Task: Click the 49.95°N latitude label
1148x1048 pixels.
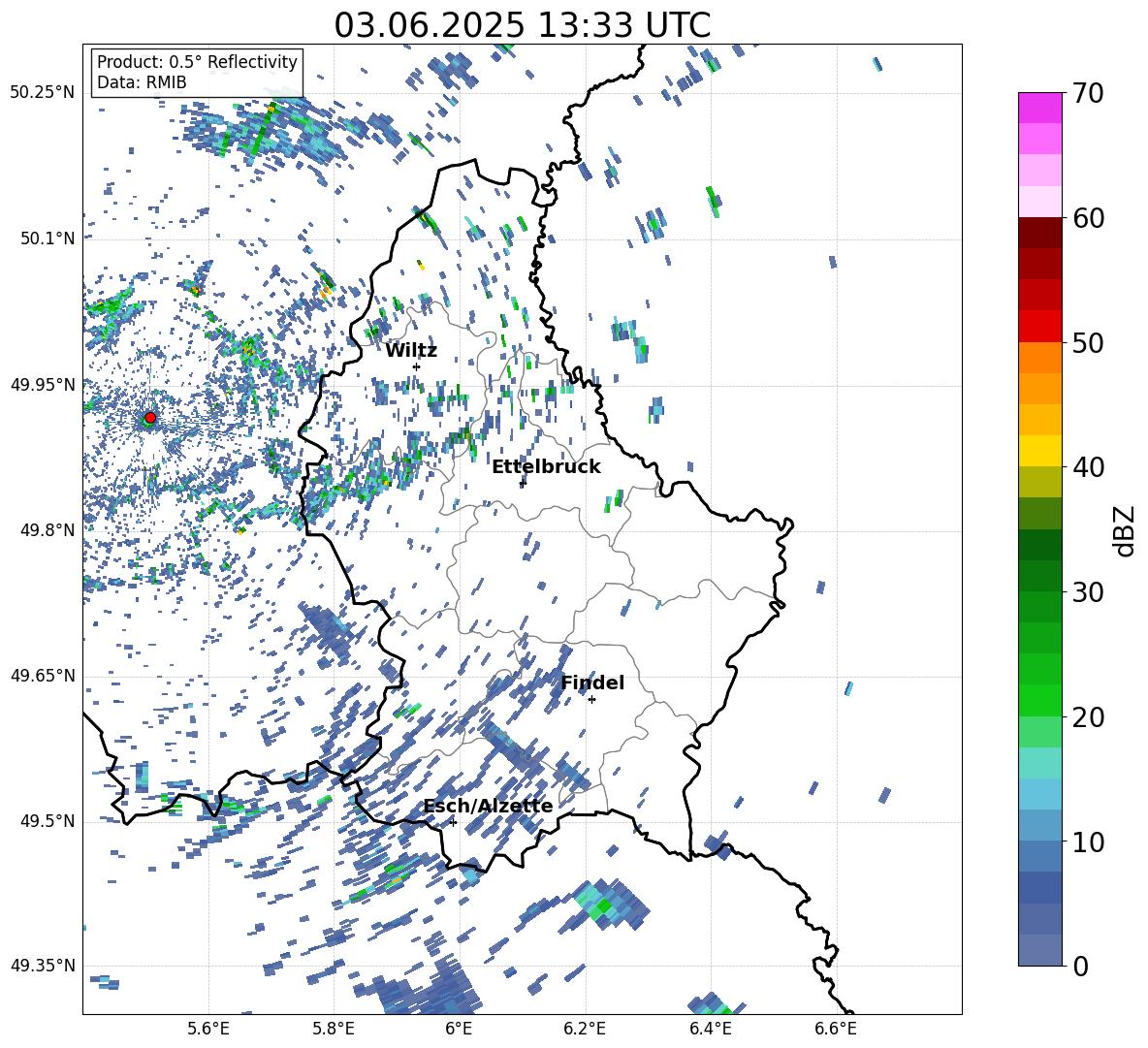Action: coord(43,384)
